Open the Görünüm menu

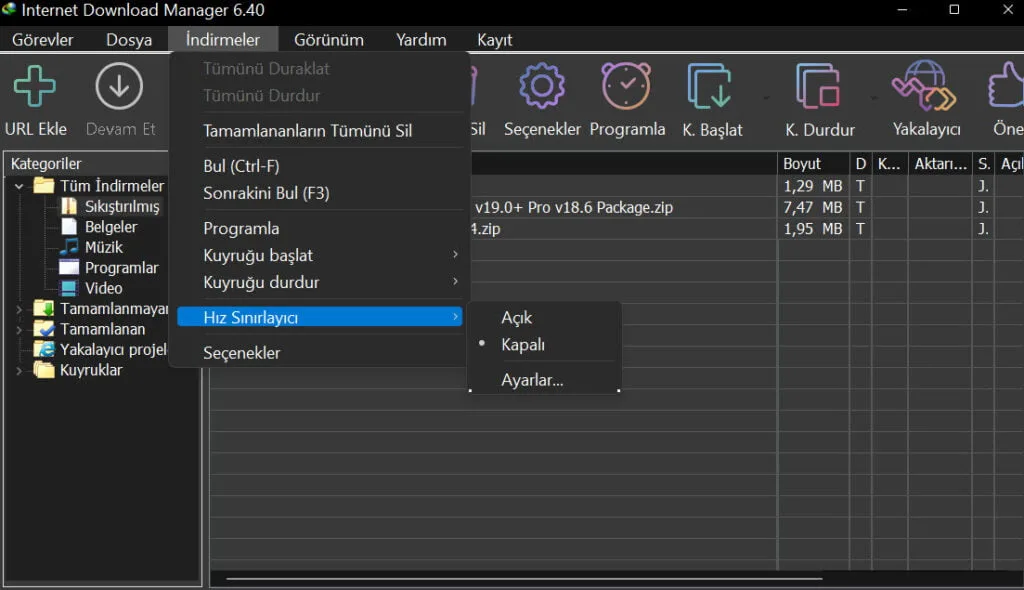[328, 40]
